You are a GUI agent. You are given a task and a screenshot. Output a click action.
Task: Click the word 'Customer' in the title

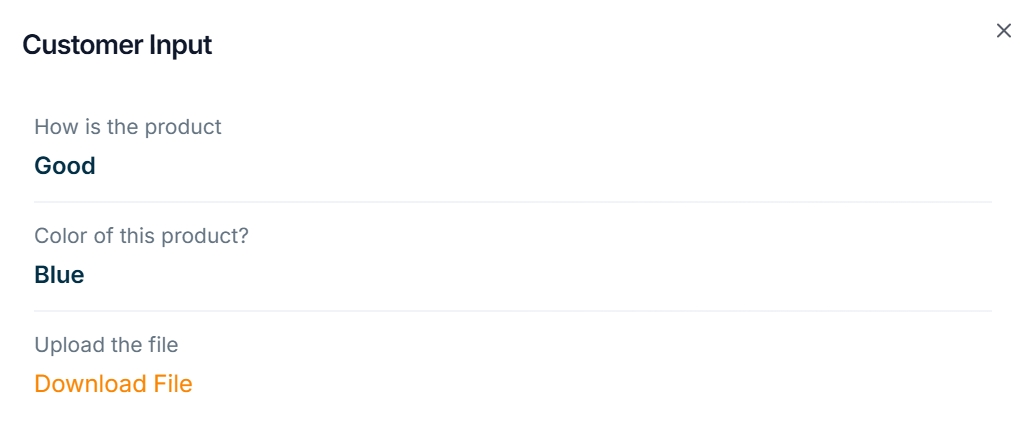[83, 45]
